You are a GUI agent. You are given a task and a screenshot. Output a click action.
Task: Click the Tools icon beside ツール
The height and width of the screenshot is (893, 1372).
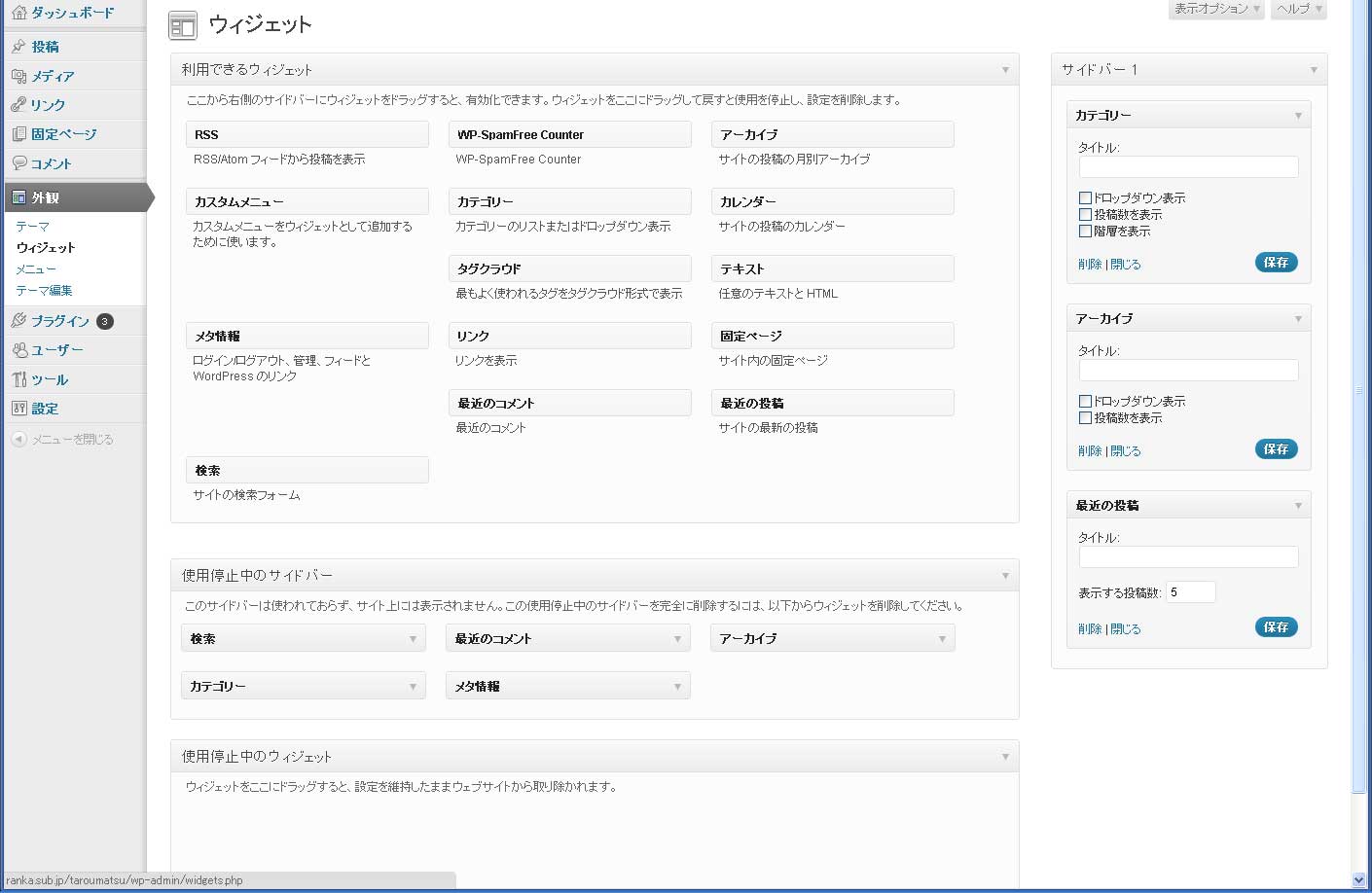tap(19, 379)
